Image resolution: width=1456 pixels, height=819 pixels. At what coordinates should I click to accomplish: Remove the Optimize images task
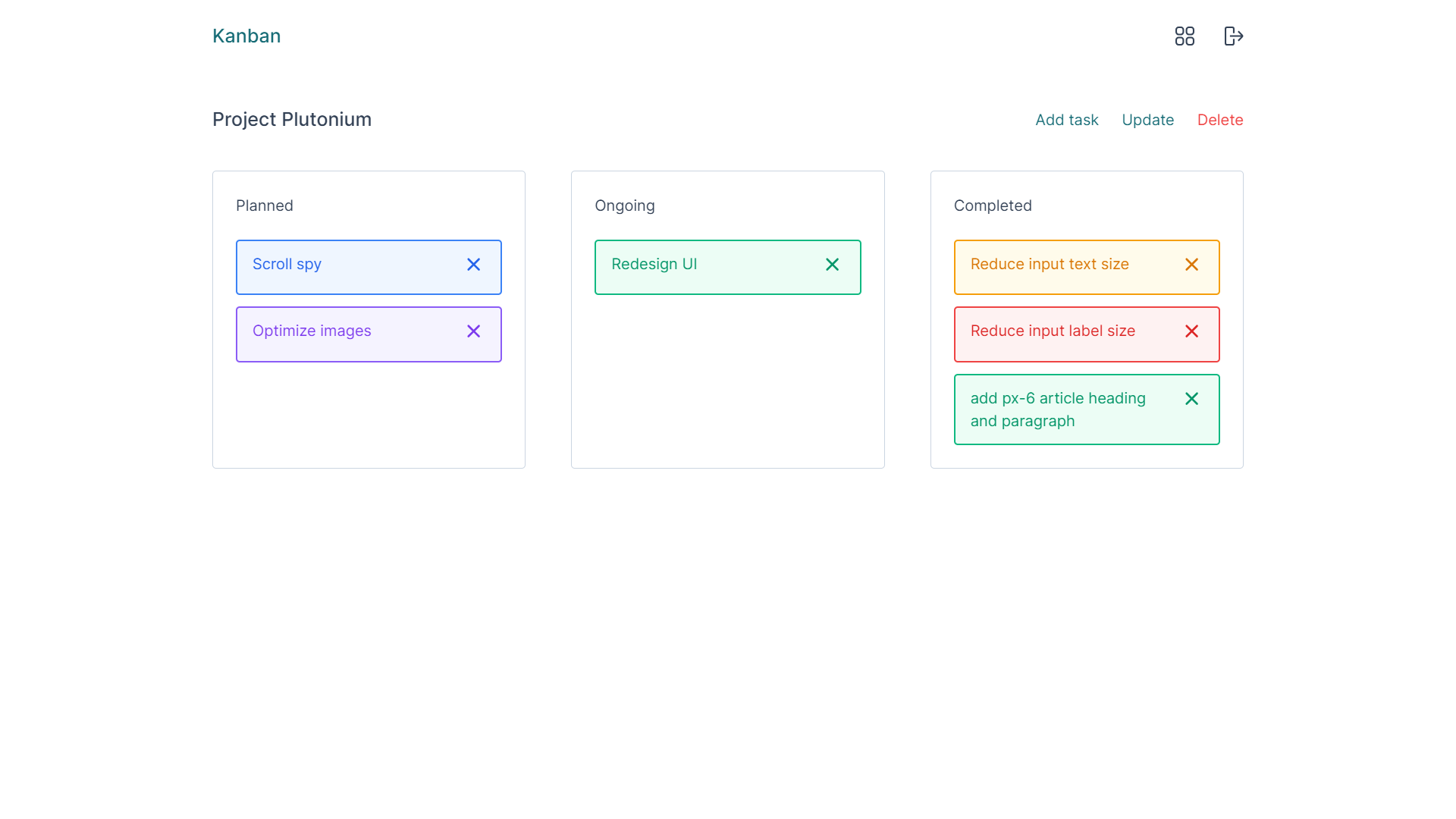pos(473,331)
